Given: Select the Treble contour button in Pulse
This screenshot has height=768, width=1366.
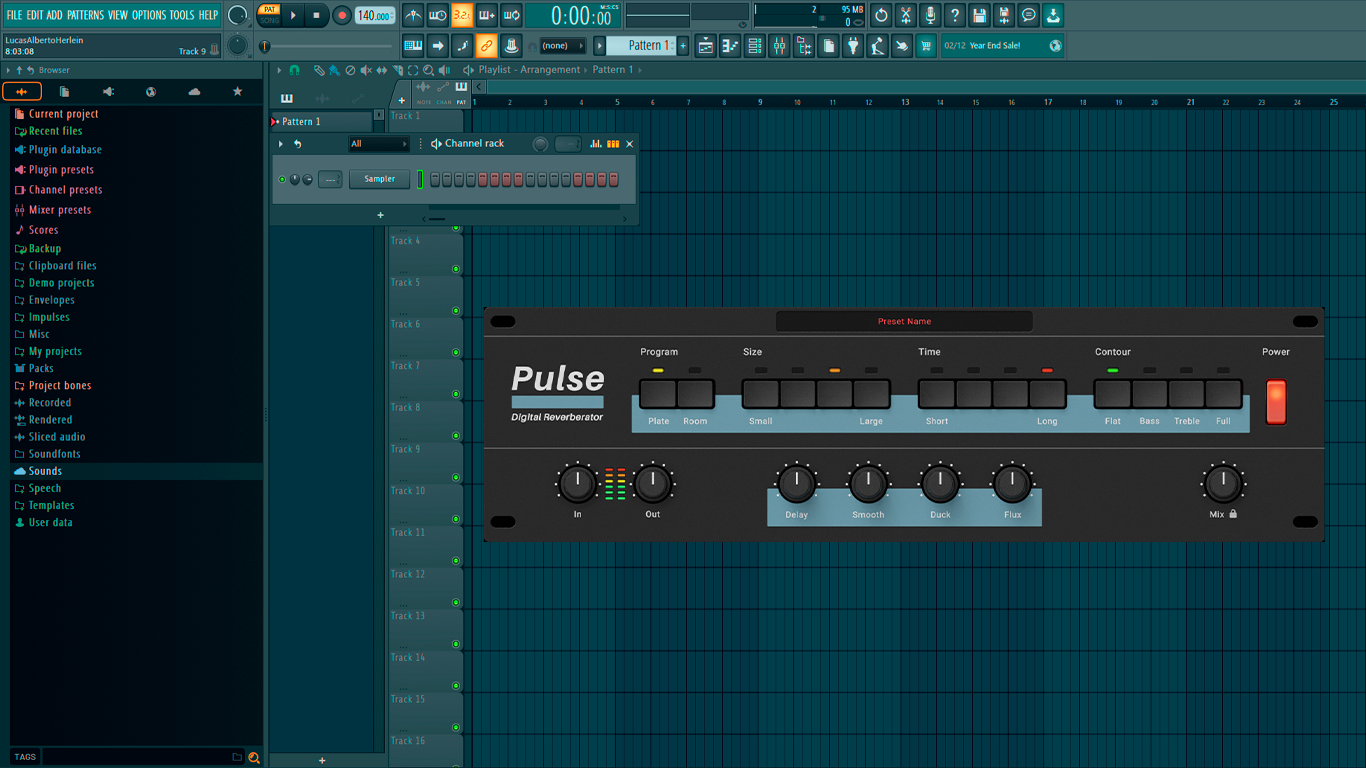Looking at the screenshot, I should 1186,394.
